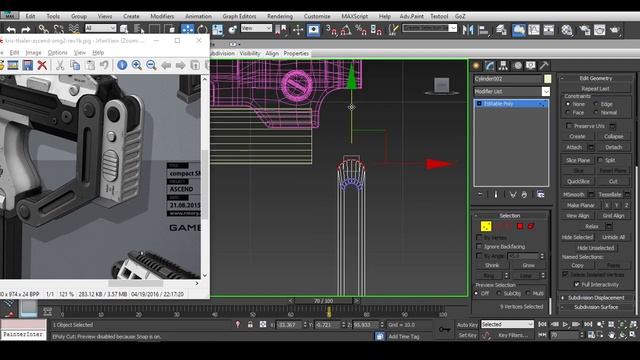Click the Repeat Last button

pos(595,88)
